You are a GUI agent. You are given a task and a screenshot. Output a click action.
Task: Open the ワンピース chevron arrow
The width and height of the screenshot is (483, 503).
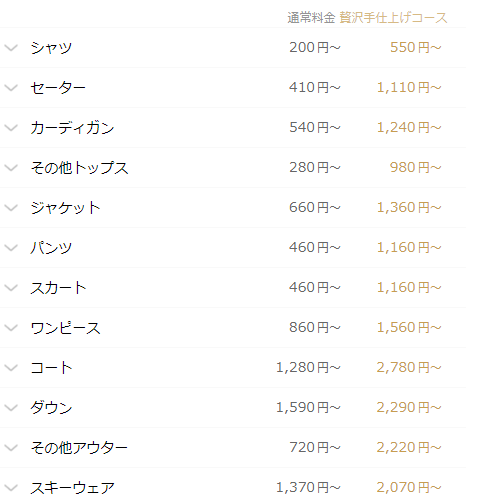11,328
